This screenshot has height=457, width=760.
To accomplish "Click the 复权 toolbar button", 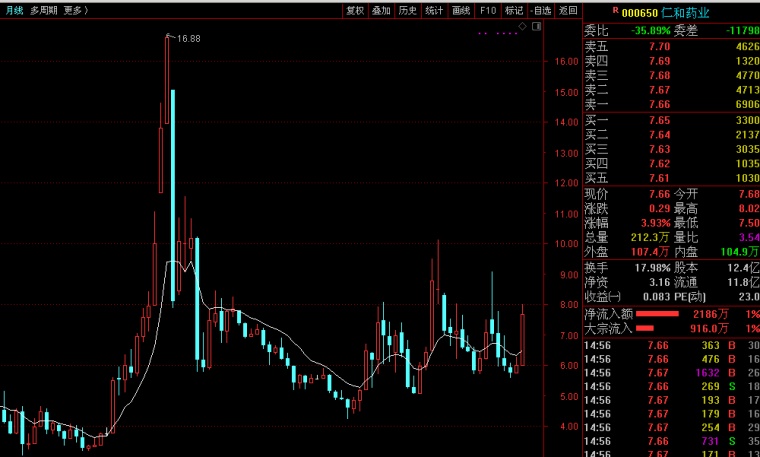I will point(355,10).
